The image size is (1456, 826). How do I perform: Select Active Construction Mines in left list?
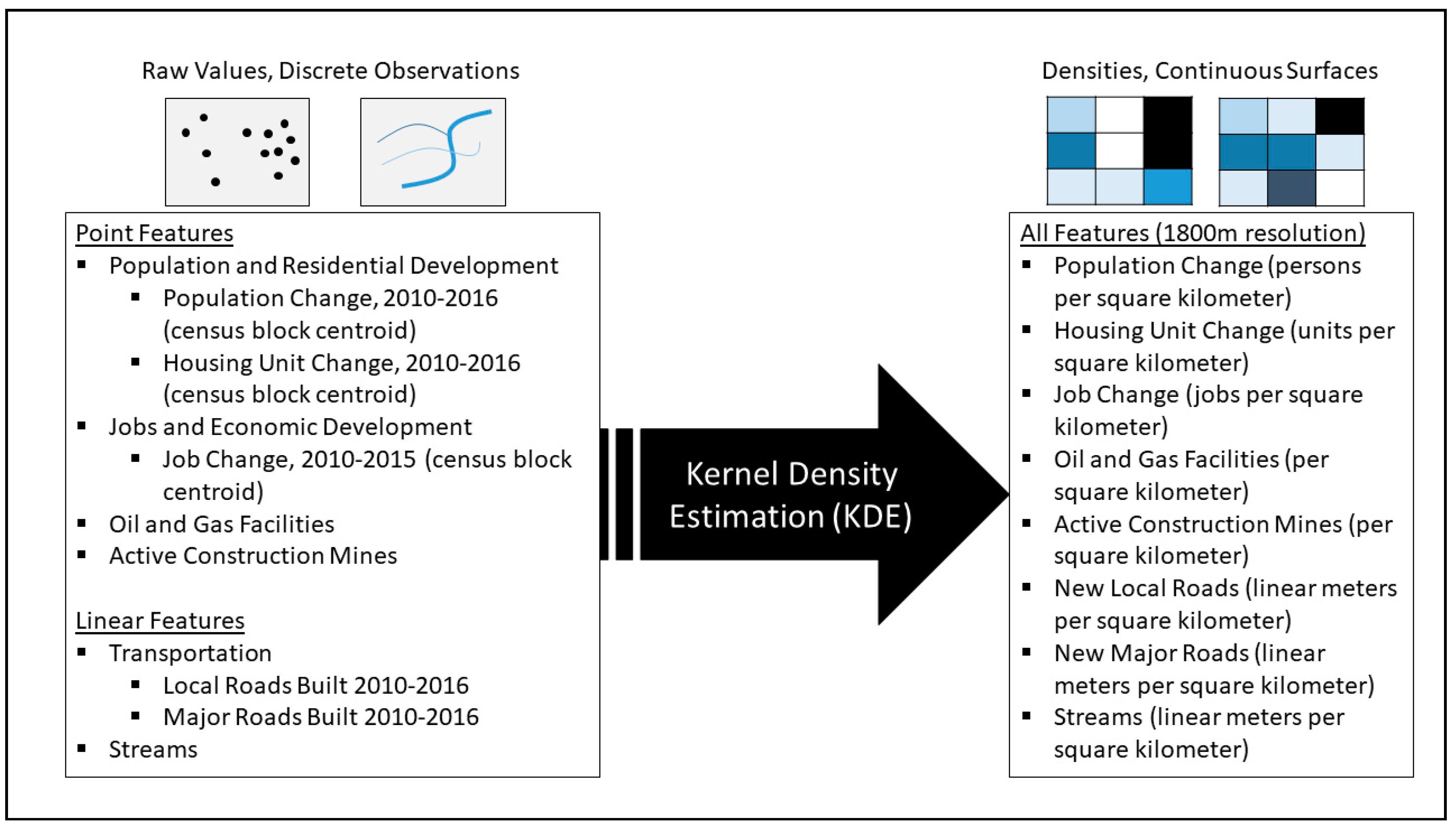tap(253, 556)
